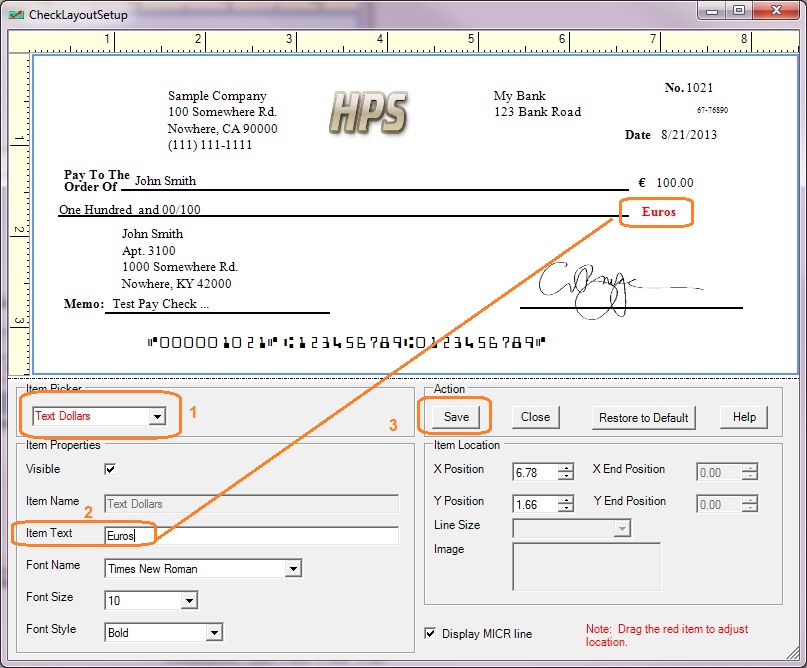The height and width of the screenshot is (668, 807).
Task: Click the CheckLayoutSetup app icon in title bar
Action: pos(15,13)
